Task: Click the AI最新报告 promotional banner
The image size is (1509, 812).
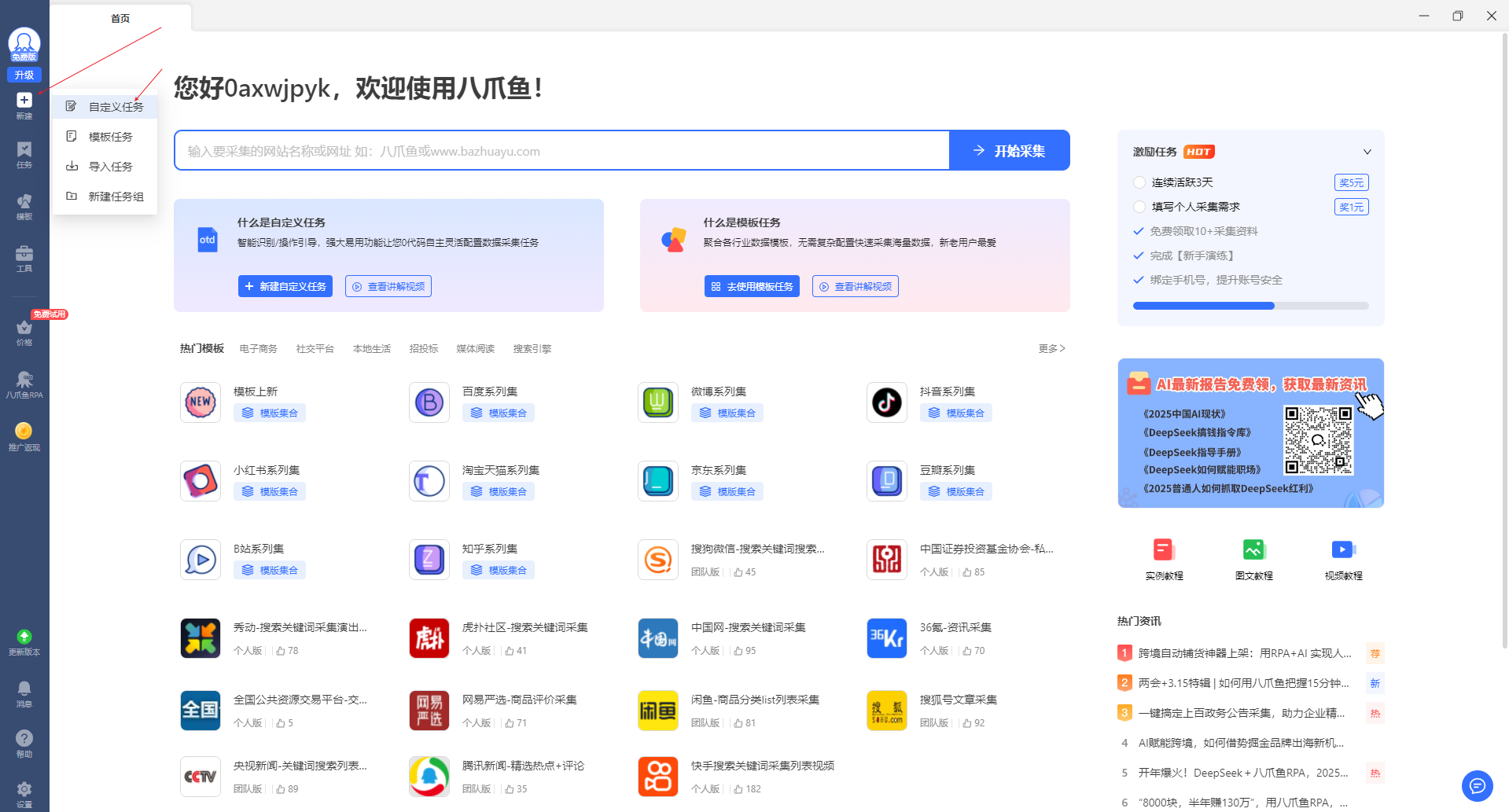Action: click(1251, 433)
